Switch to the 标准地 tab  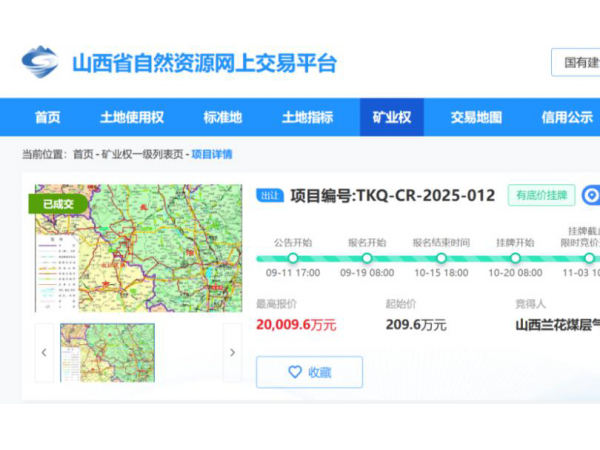(222, 117)
